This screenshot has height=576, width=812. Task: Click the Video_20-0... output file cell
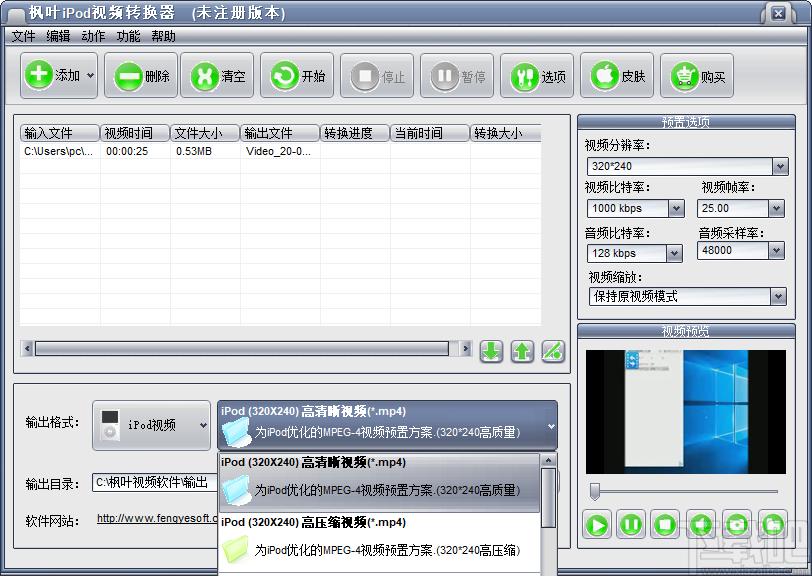[x=278, y=151]
